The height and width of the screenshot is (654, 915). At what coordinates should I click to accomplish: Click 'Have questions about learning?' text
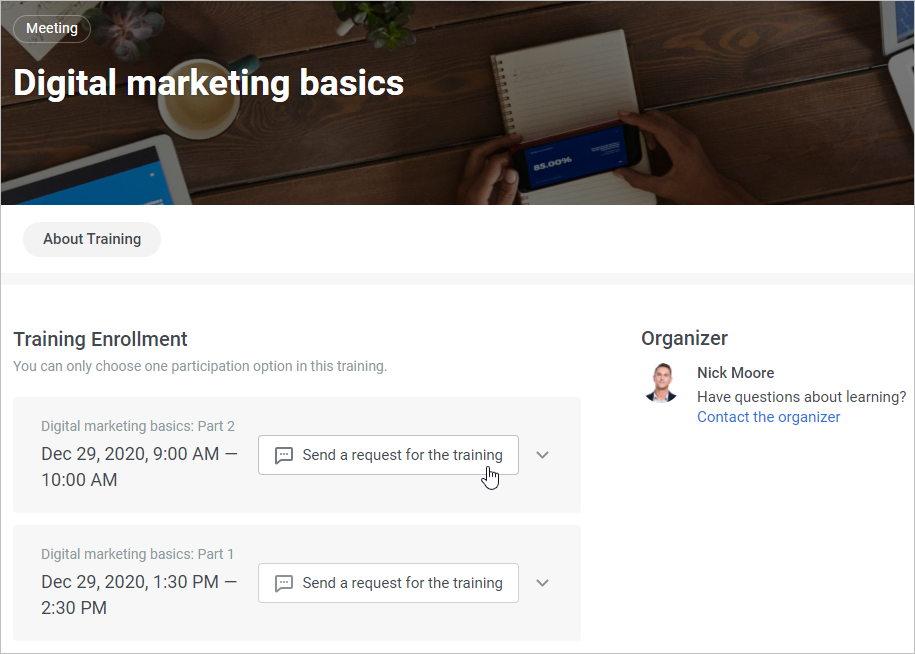801,397
